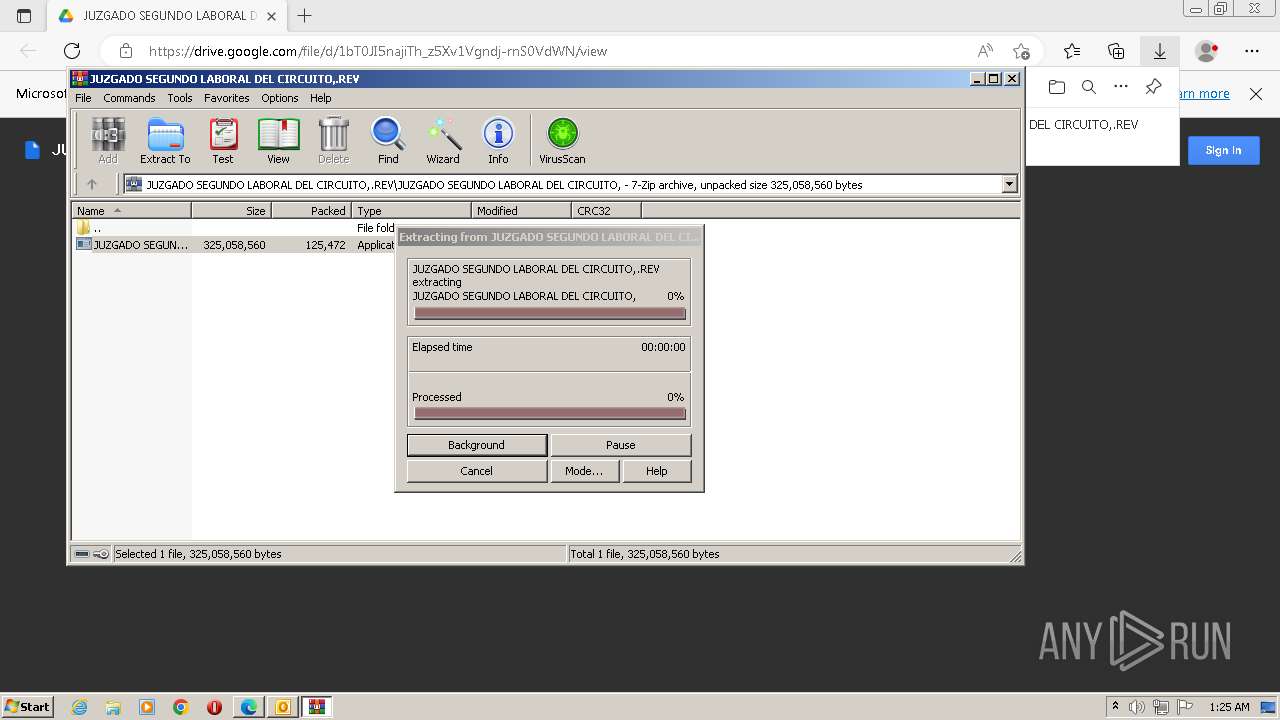Run the VirusScan bug icon

[x=562, y=140]
